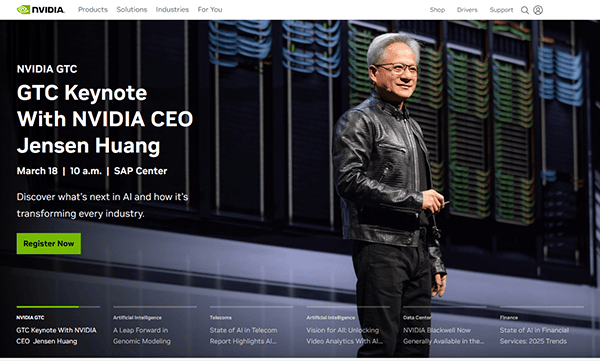Open the For You menu
Screen dimensions: 600x361
click(210, 10)
